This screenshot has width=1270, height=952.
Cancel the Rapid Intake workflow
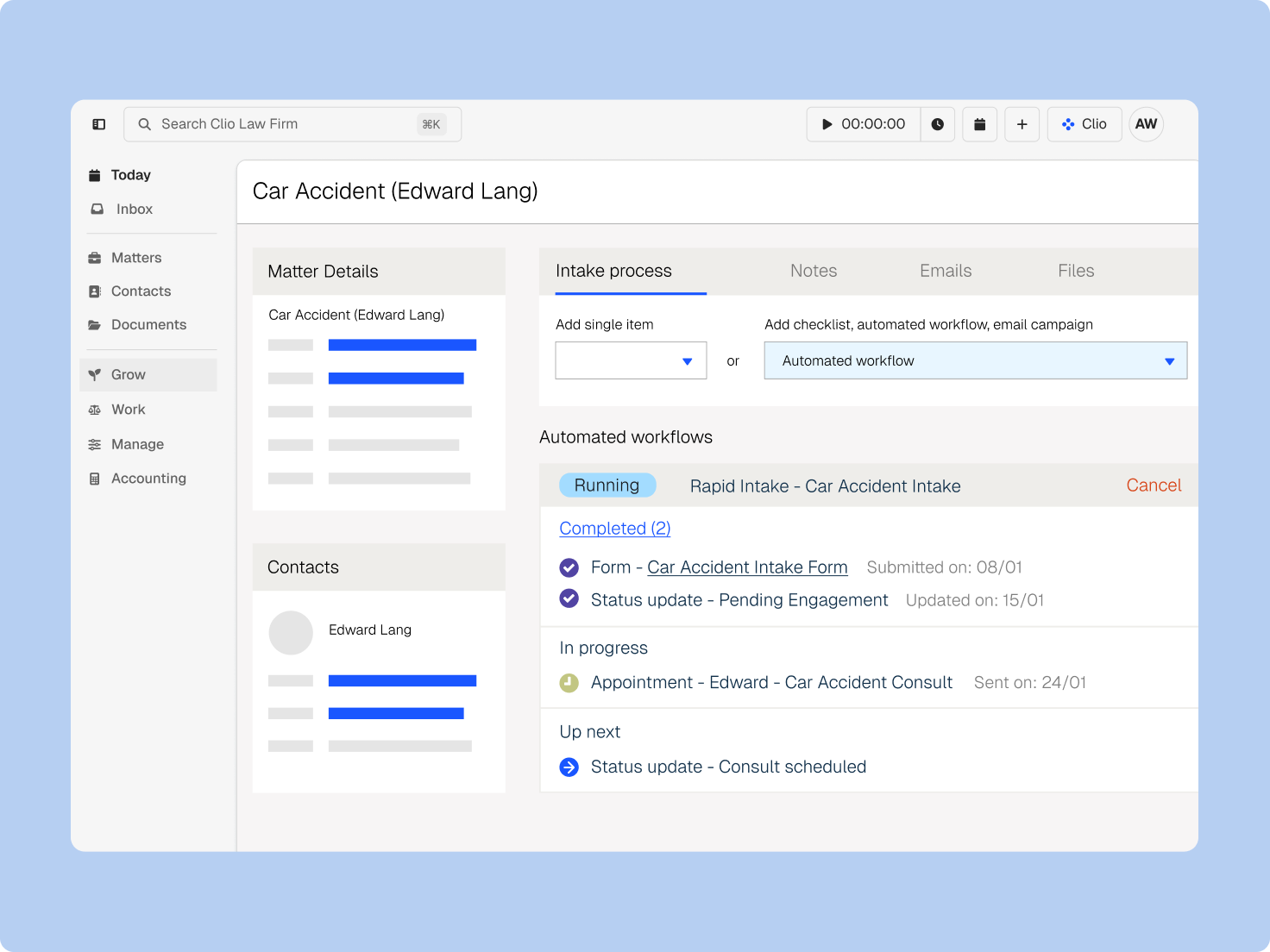pos(1154,485)
